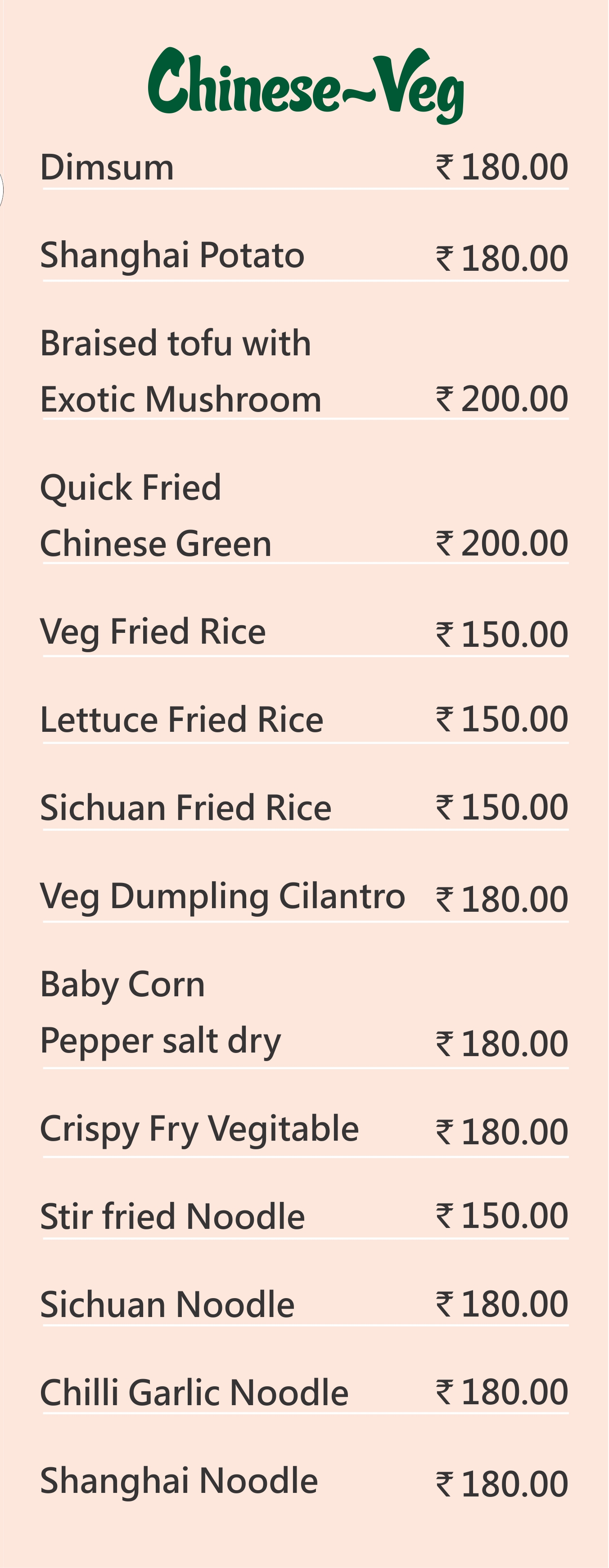The width and height of the screenshot is (609, 1568).
Task: Choose the Shanghai Noodle item
Action: [x=179, y=1480]
